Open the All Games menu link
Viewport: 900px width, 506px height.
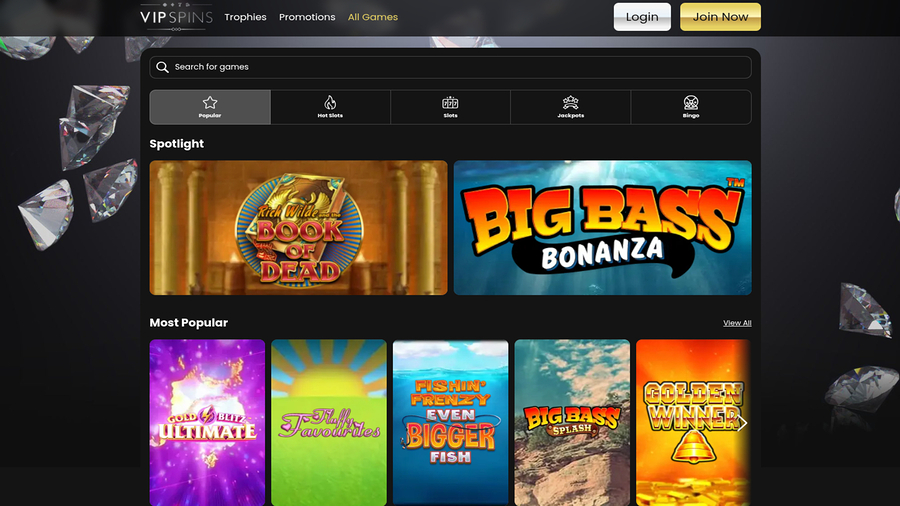coord(373,17)
